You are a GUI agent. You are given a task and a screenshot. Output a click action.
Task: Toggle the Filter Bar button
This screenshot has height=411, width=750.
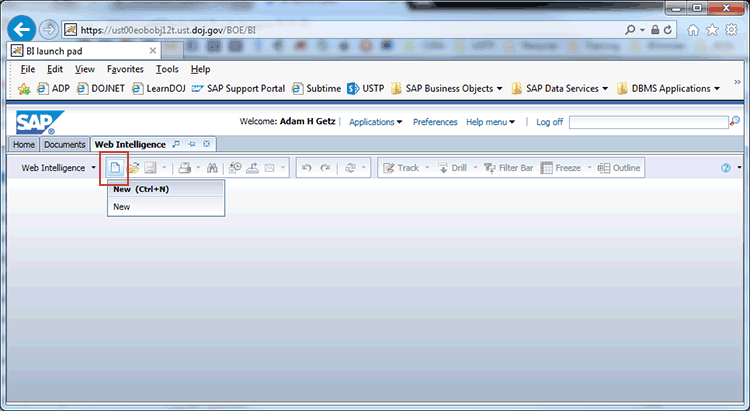point(508,168)
